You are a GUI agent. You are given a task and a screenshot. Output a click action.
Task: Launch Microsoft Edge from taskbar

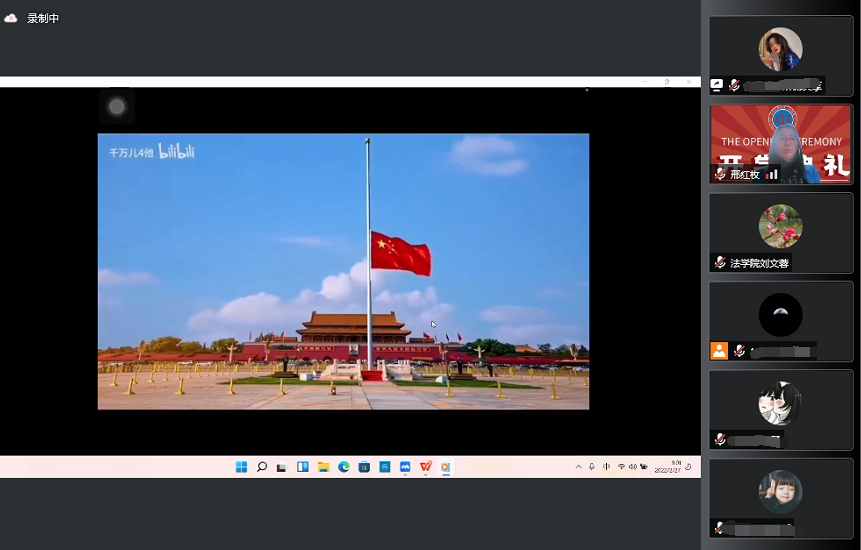pos(344,467)
